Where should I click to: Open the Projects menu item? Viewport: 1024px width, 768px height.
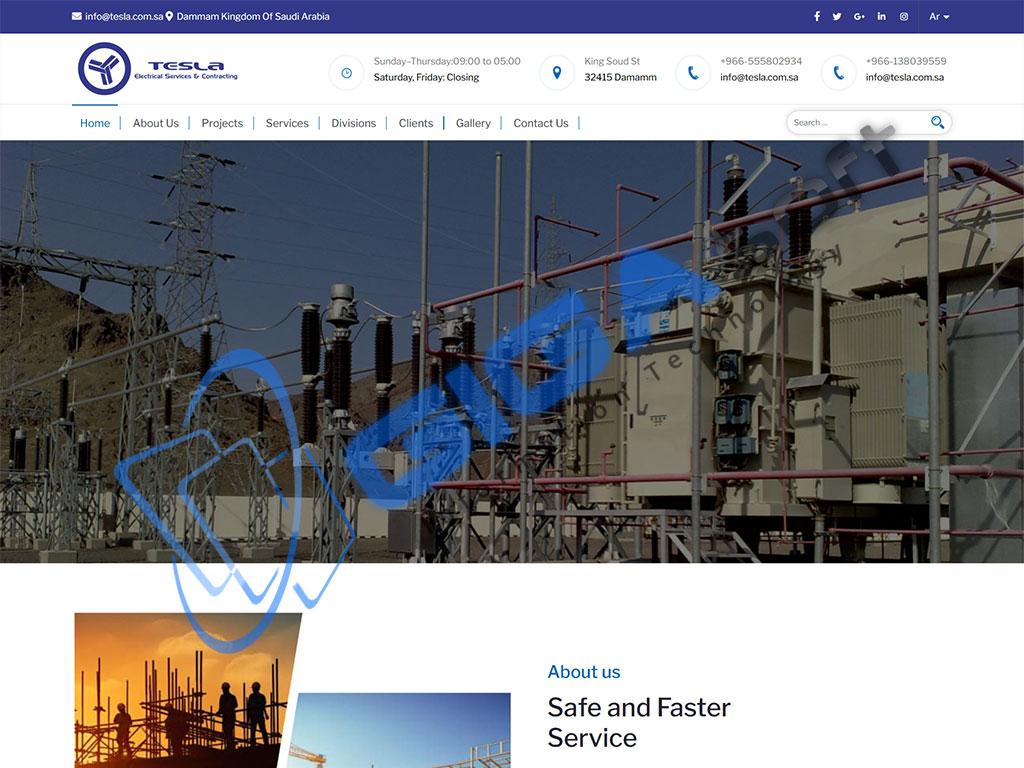(222, 123)
